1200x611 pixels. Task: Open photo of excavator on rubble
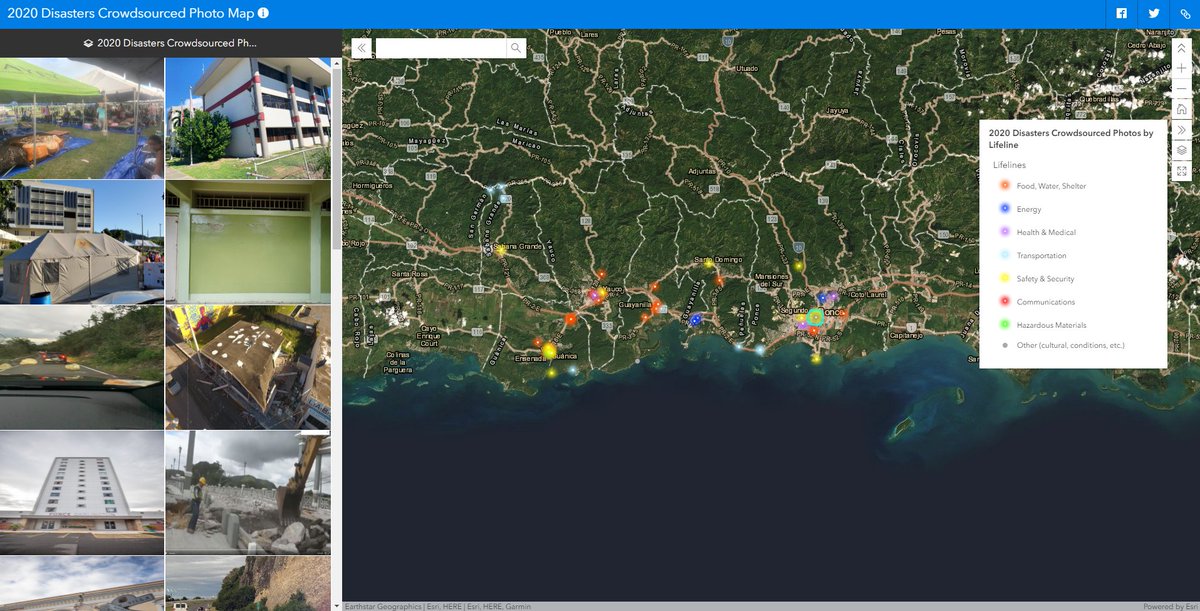pos(248,492)
